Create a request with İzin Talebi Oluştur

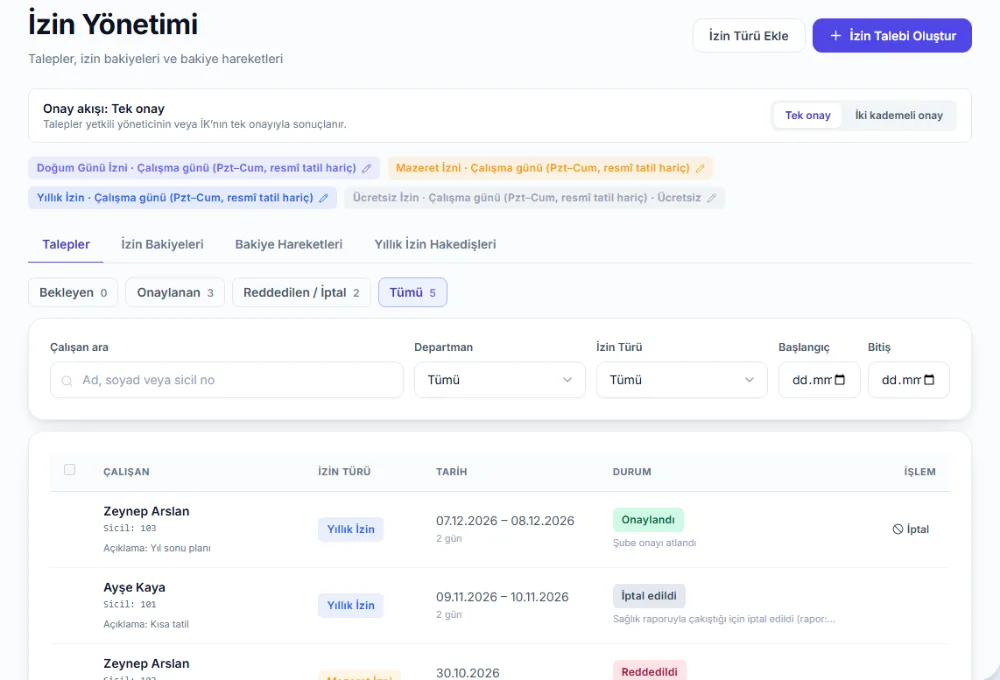[x=892, y=36]
